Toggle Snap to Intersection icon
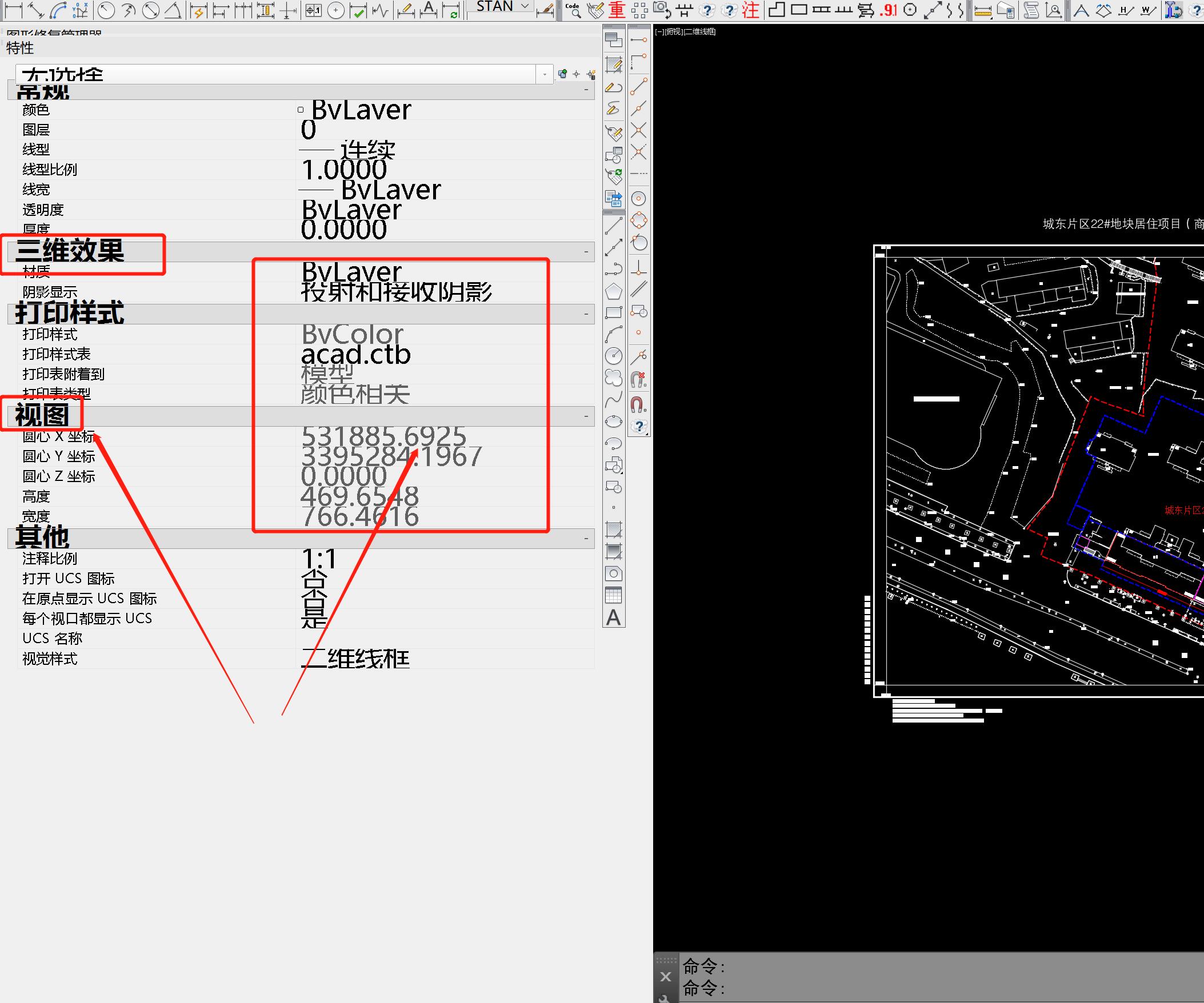Screen dimensions: 1204x1003 [x=639, y=131]
